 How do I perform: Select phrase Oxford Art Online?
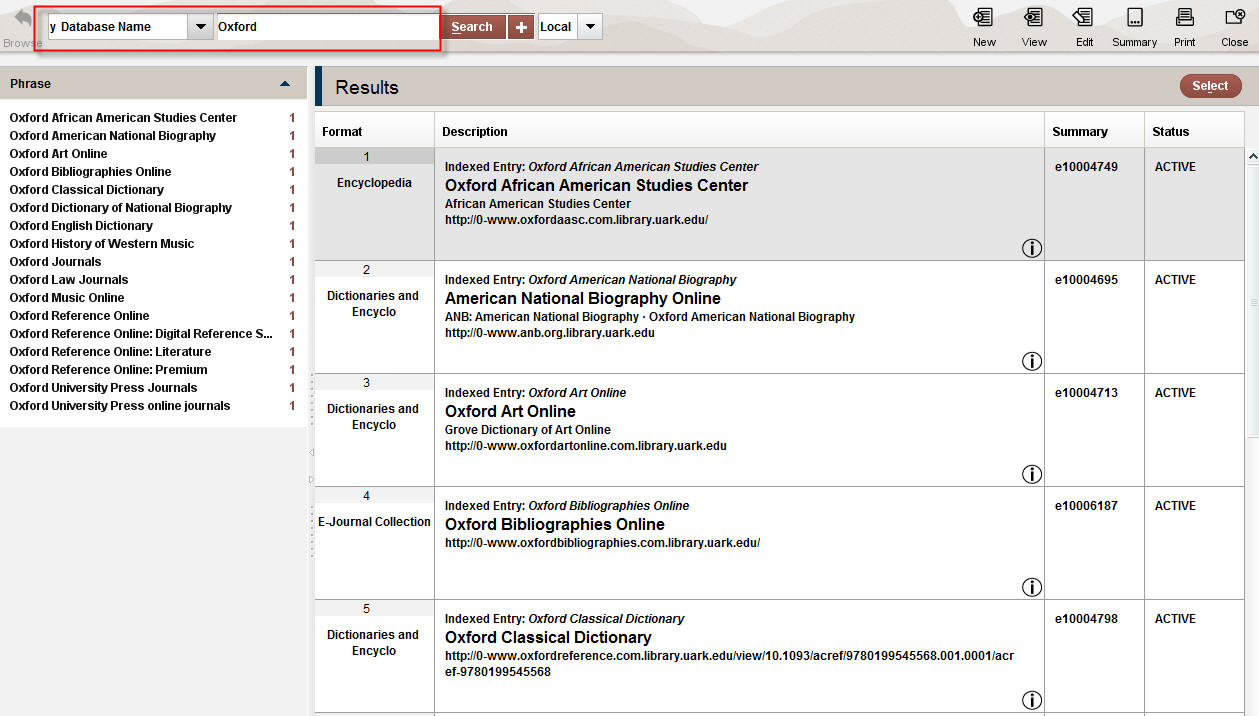[x=58, y=154]
